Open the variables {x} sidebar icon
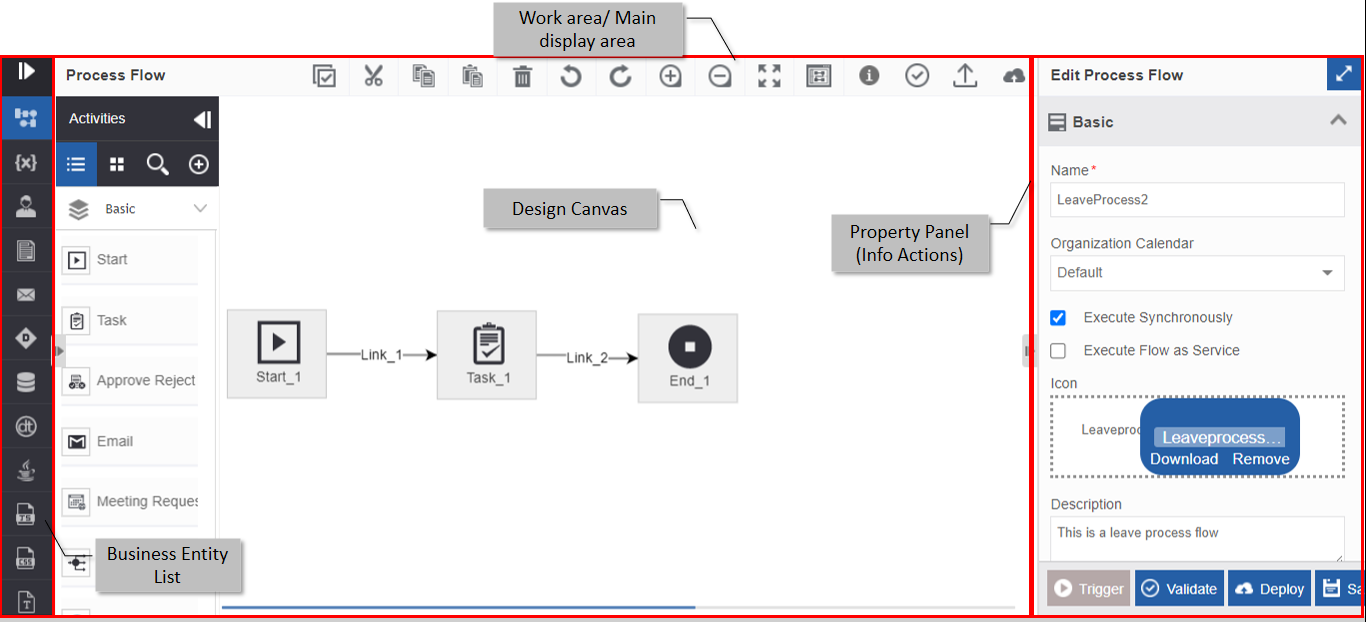Screen dimensions: 1366x622 (x=27, y=162)
